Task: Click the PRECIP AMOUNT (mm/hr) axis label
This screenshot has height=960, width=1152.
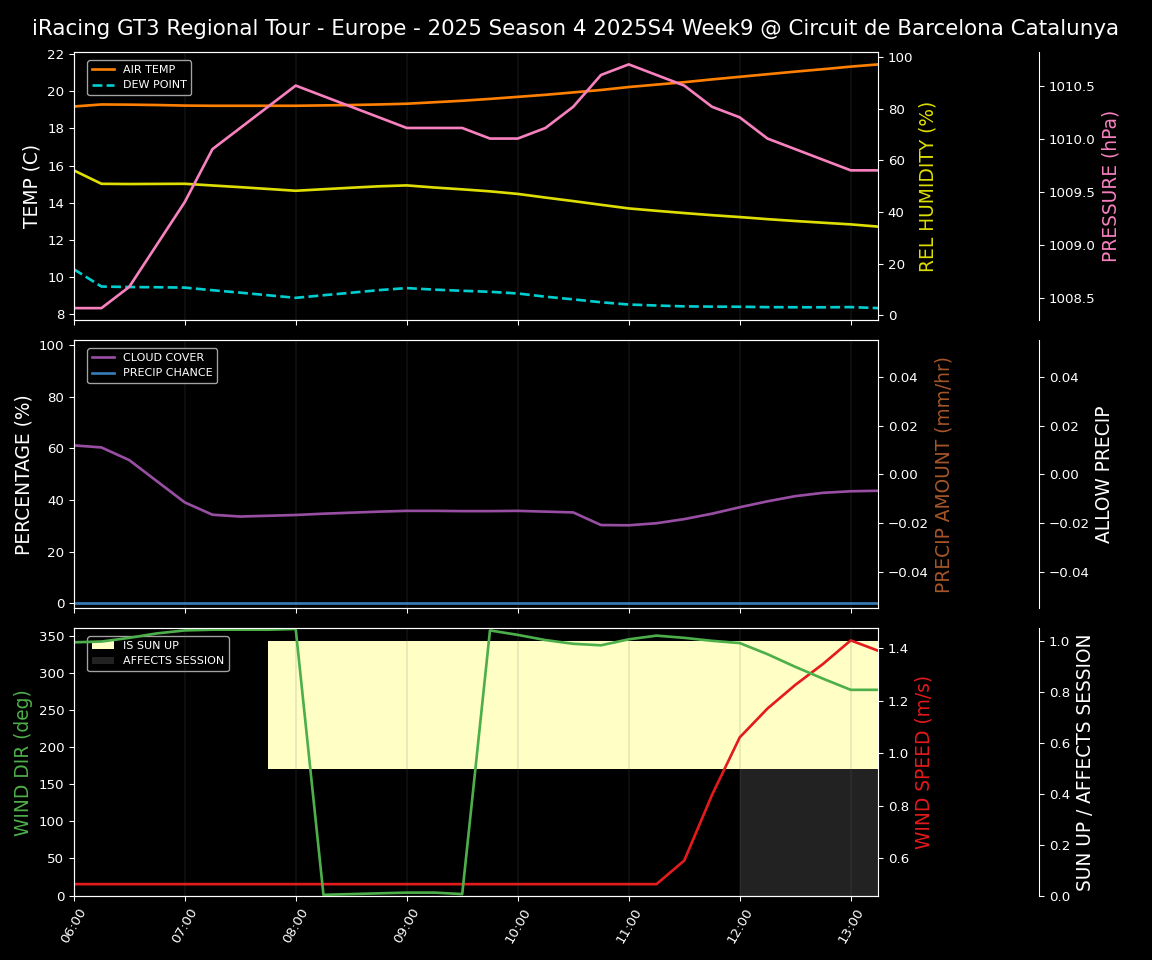Action: [943, 474]
